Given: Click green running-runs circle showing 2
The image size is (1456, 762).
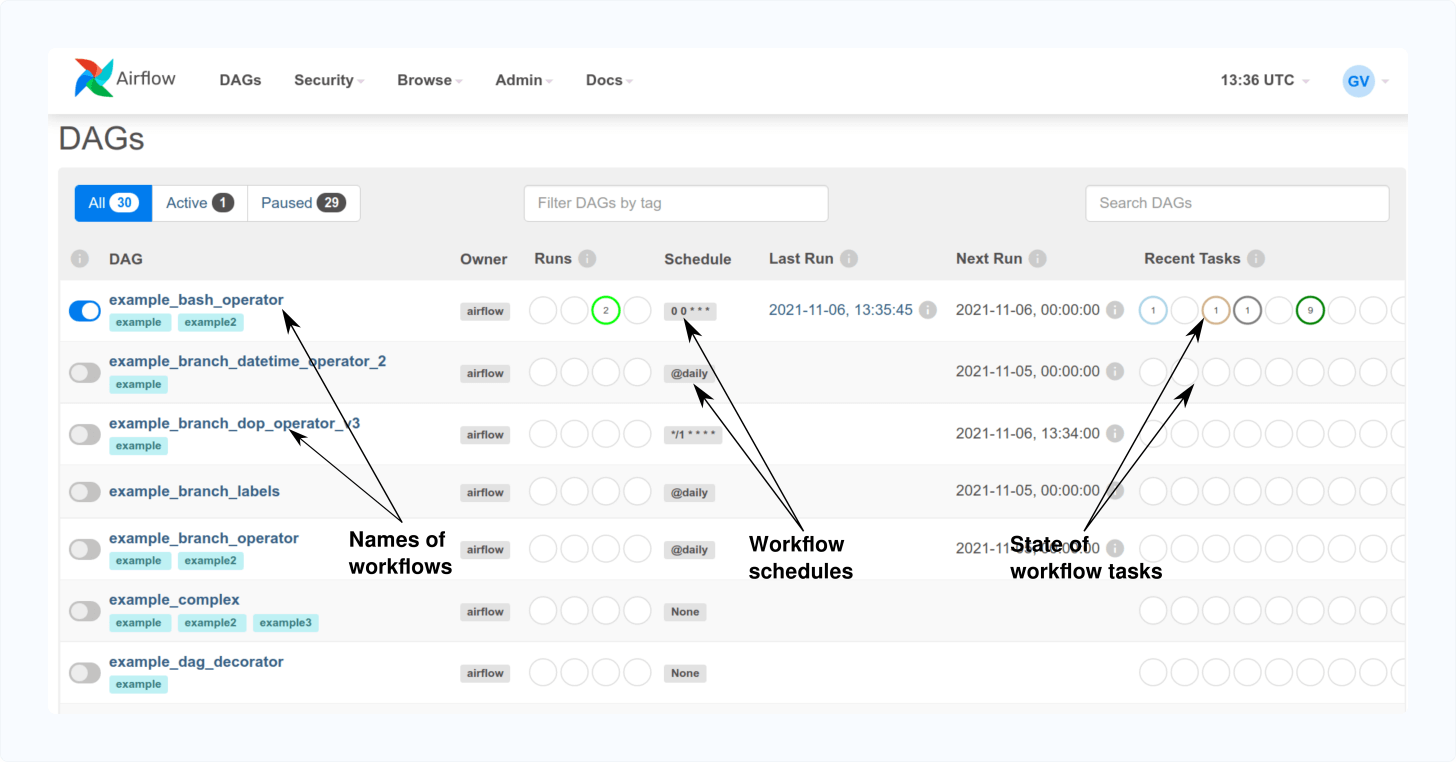Looking at the screenshot, I should (x=606, y=311).
